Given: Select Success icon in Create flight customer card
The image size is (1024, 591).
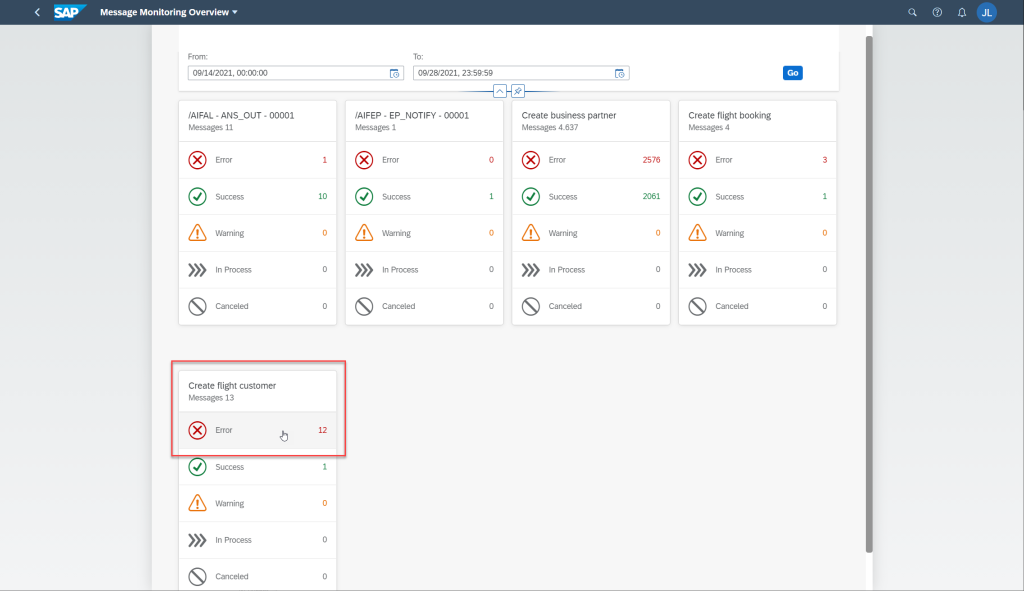Looking at the screenshot, I should (x=197, y=467).
